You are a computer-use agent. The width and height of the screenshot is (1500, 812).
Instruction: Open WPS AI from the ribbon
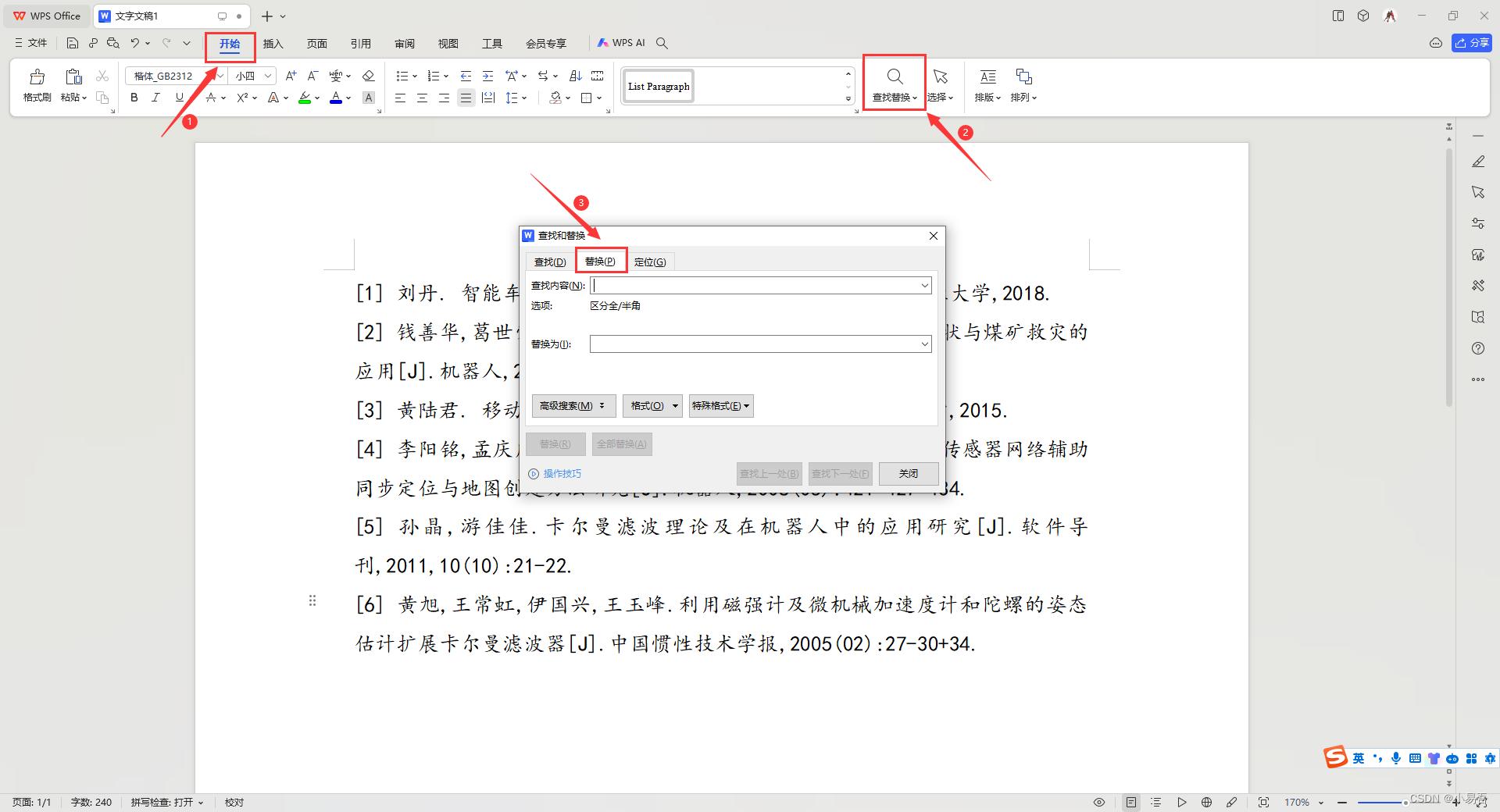coord(621,43)
